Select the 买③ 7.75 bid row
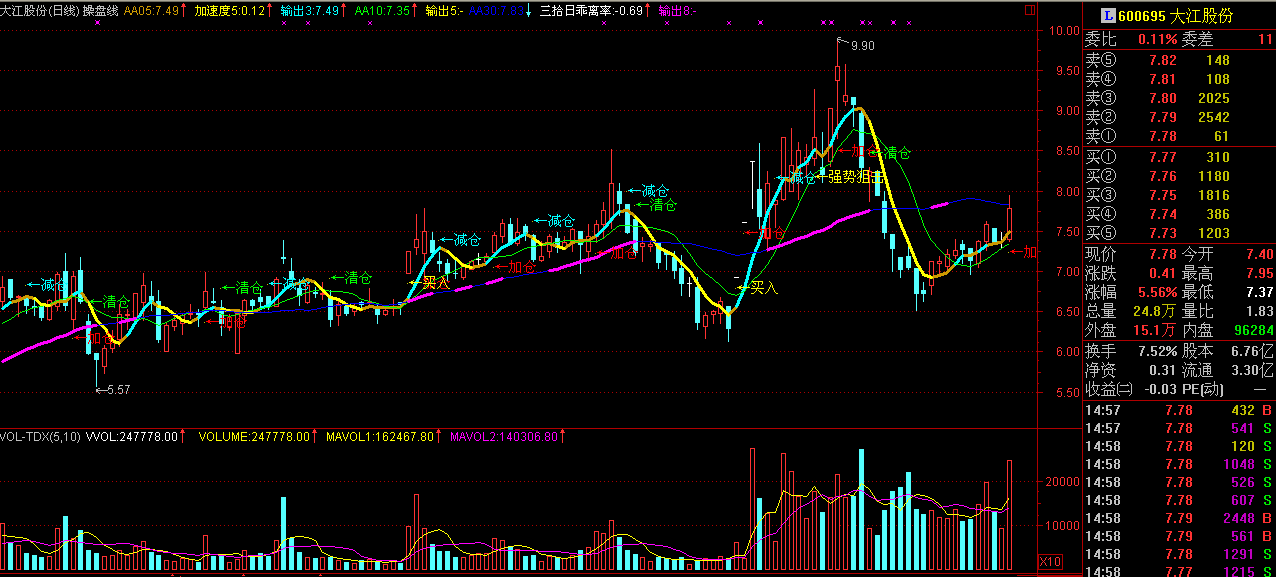The image size is (1276, 577). click(x=1179, y=195)
